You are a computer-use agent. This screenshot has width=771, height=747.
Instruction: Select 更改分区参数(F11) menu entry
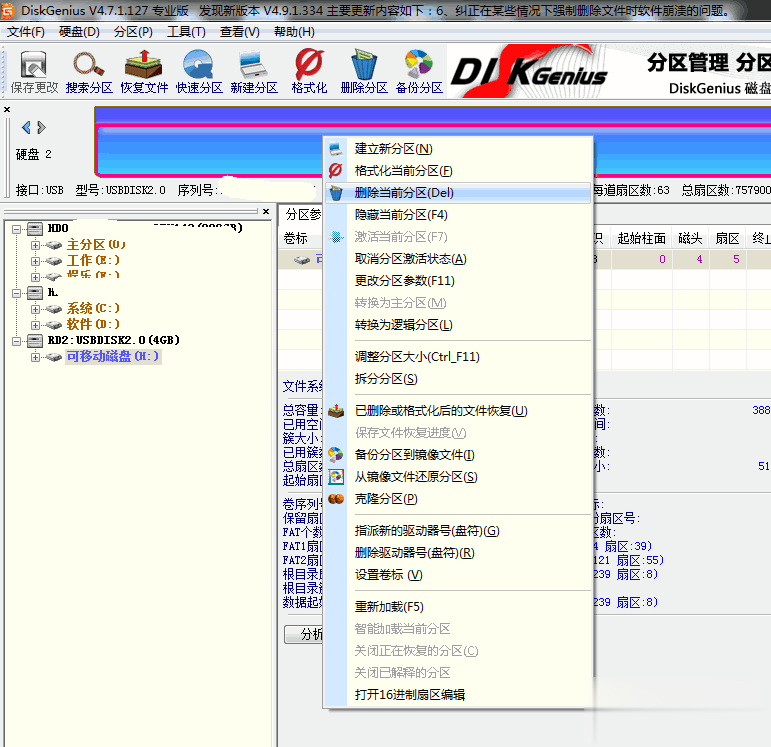[458, 281]
